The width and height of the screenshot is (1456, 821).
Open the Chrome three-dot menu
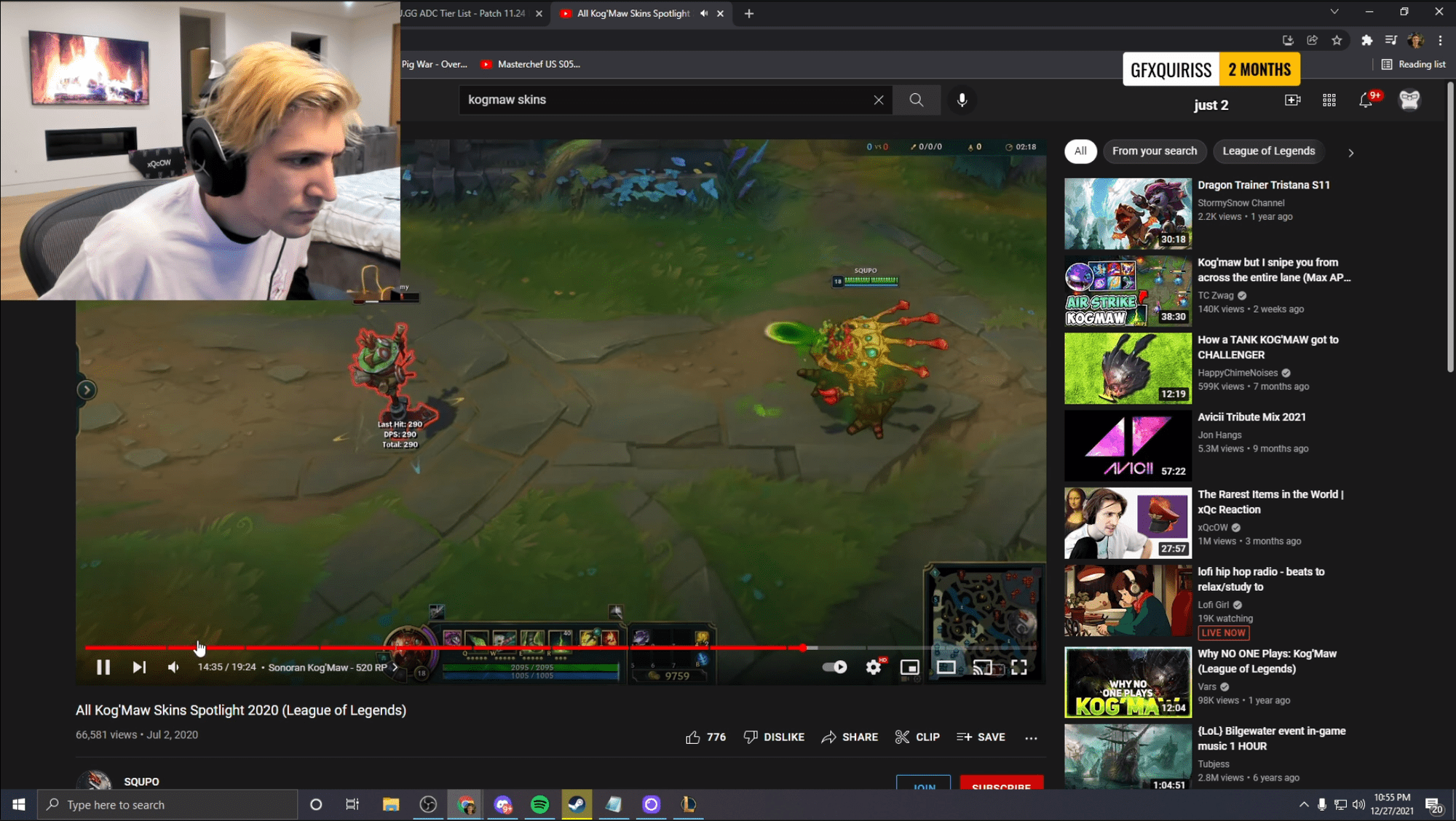pos(1440,40)
